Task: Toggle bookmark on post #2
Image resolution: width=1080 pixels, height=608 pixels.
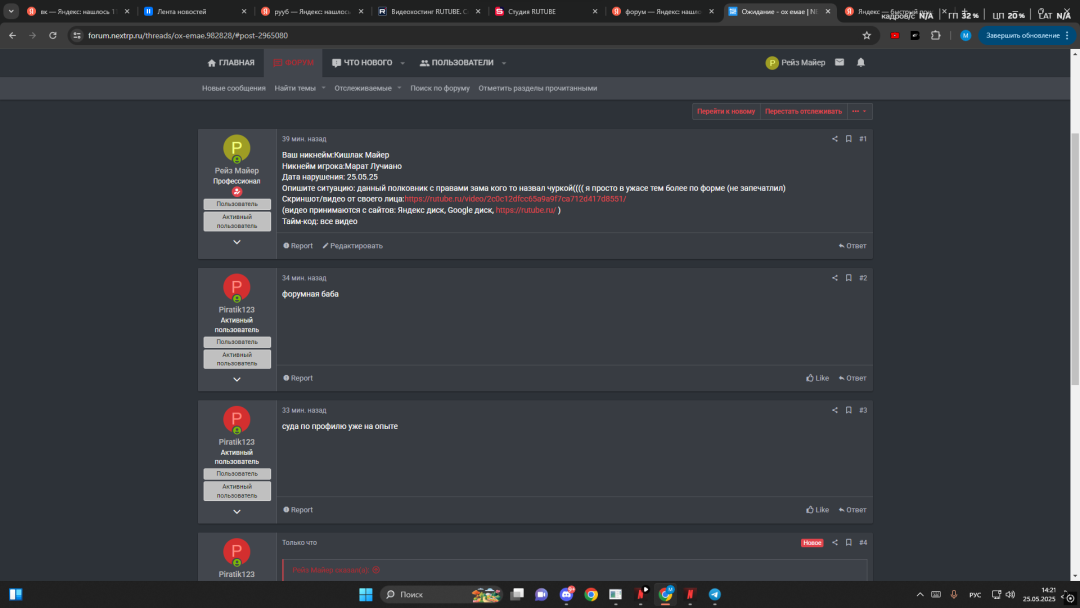Action: tap(848, 278)
